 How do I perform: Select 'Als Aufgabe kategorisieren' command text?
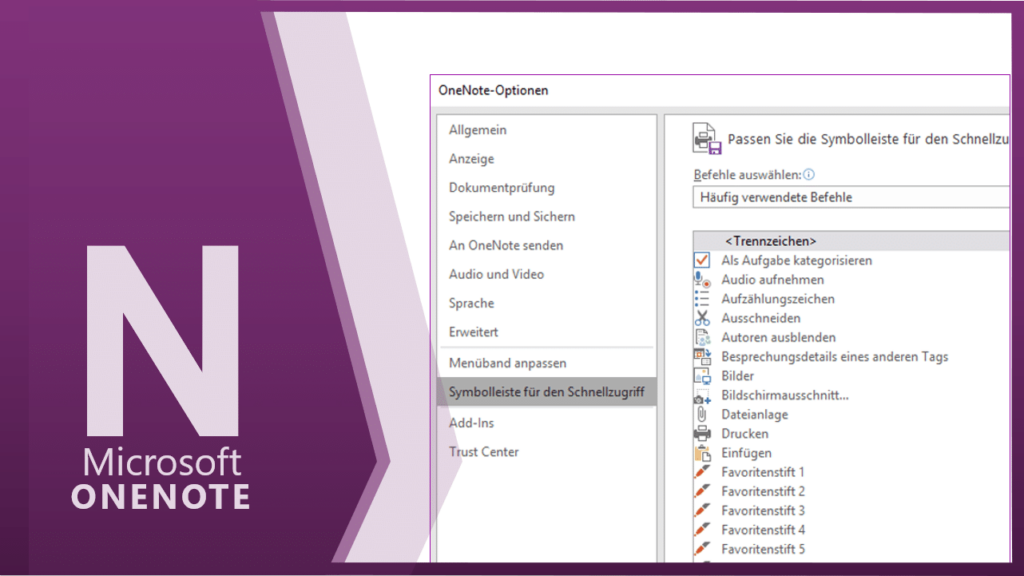click(x=797, y=261)
